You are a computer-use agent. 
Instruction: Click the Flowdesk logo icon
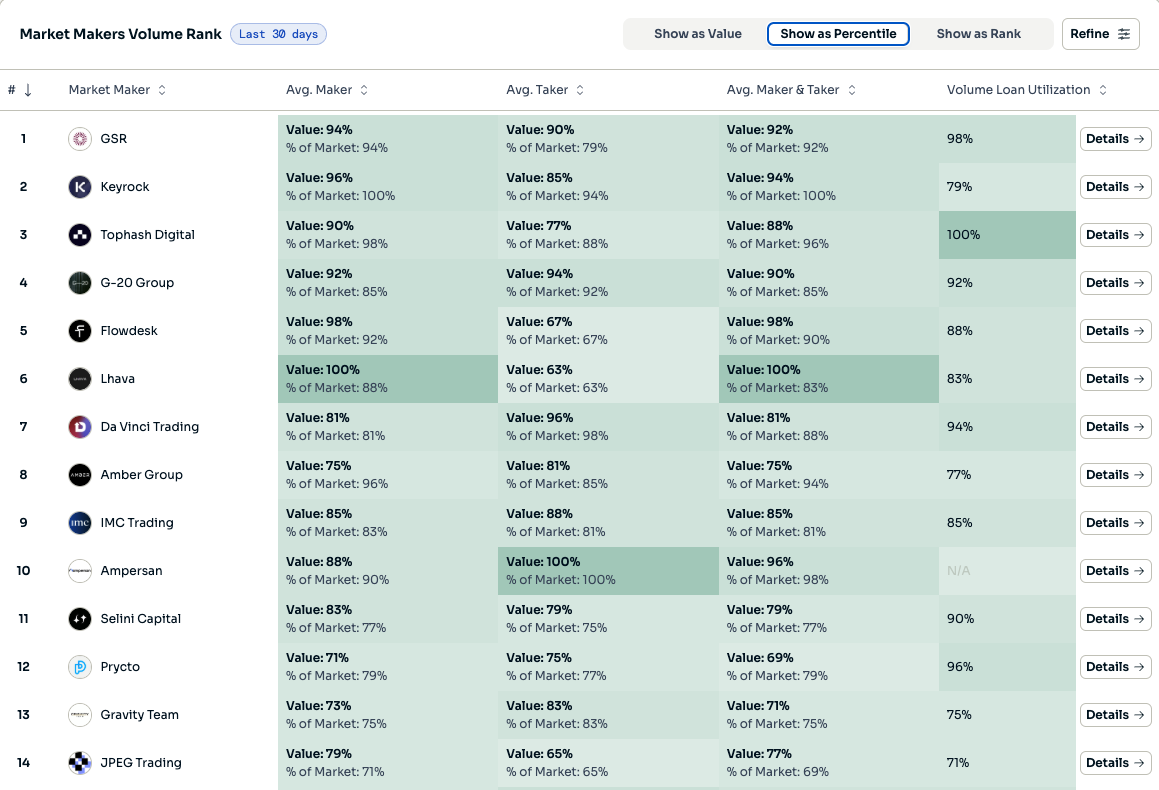[x=80, y=331]
